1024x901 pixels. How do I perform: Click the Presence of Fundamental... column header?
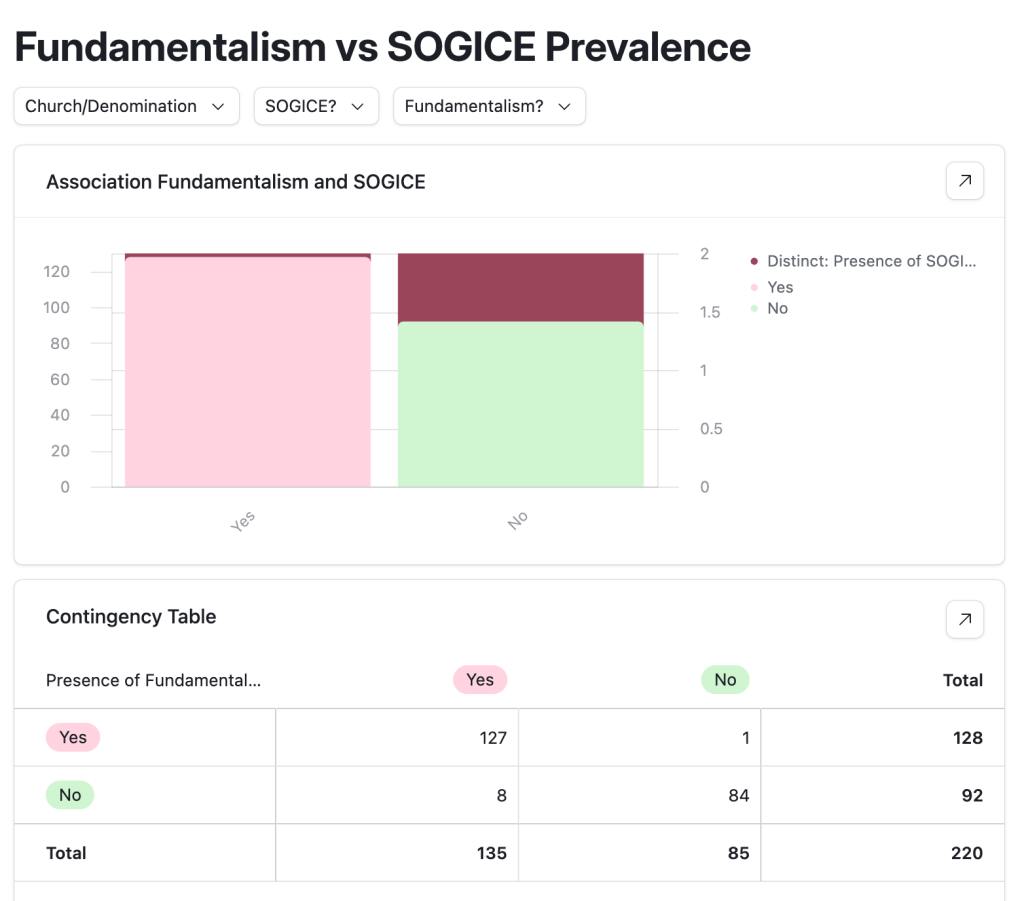tap(153, 680)
